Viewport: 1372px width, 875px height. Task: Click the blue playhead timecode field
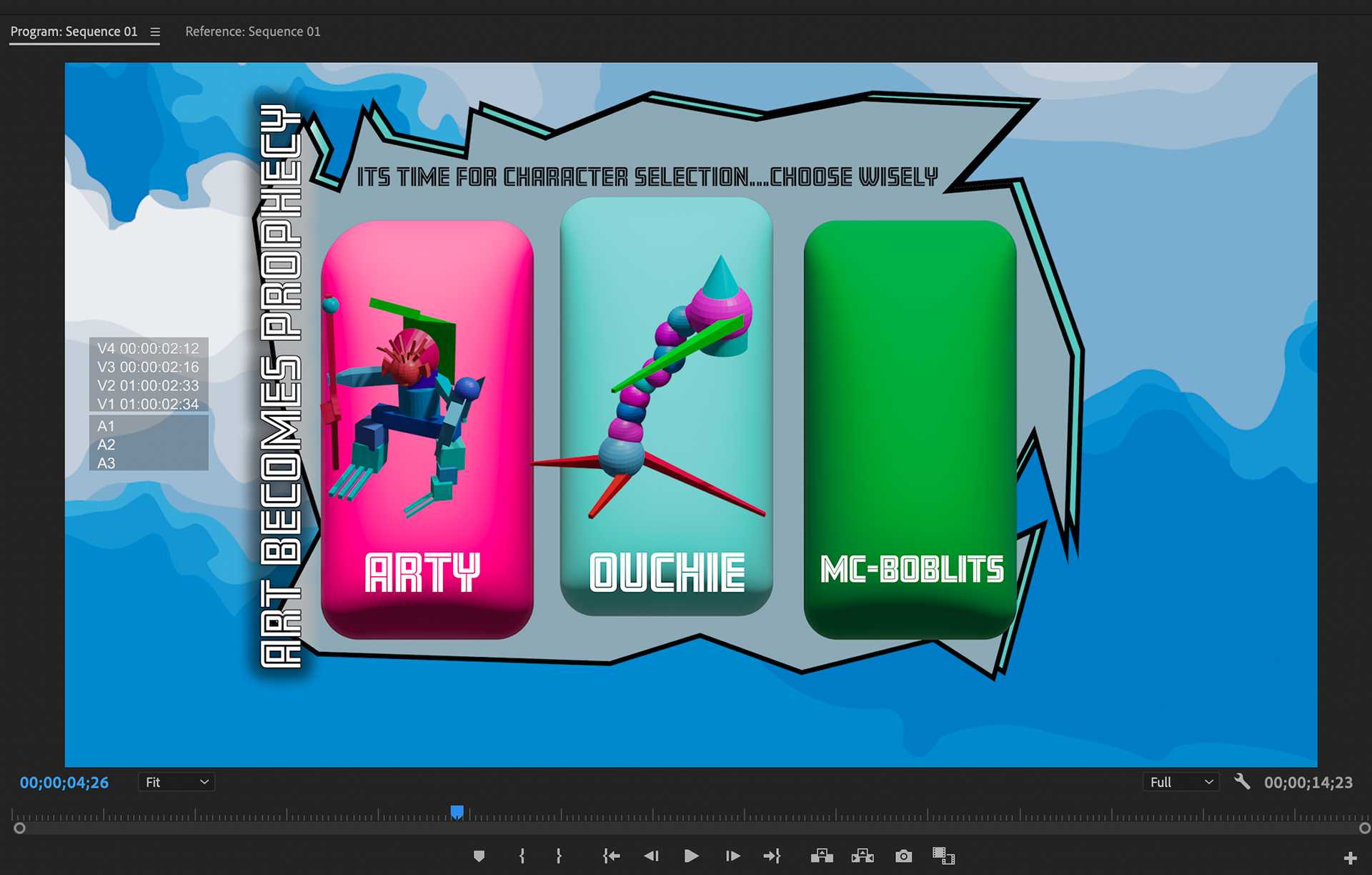pyautogui.click(x=64, y=783)
